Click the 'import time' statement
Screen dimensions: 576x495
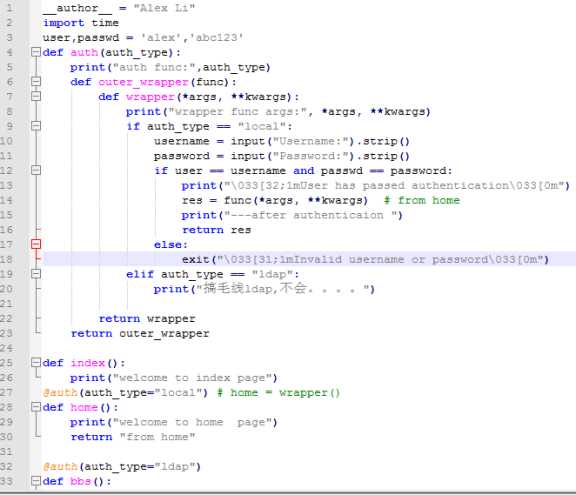pyautogui.click(x=81, y=23)
